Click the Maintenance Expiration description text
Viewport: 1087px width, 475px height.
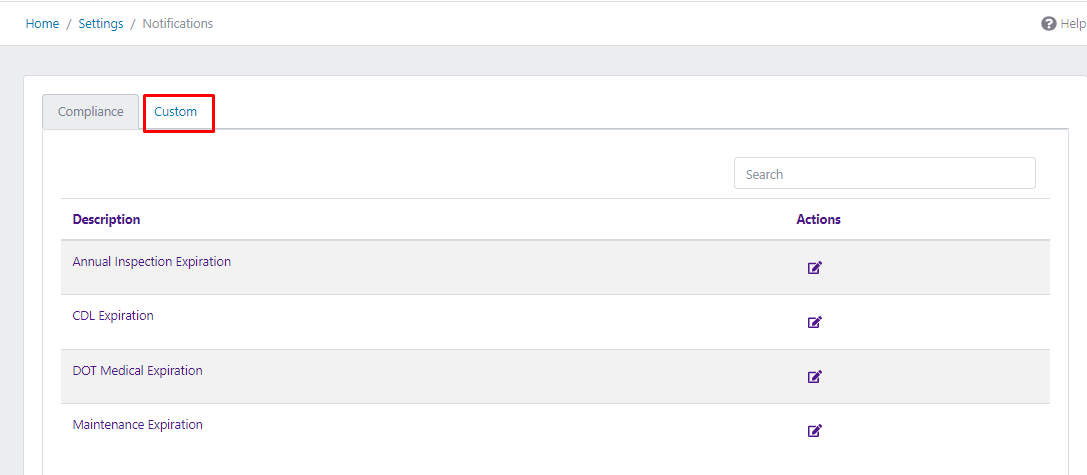[137, 425]
